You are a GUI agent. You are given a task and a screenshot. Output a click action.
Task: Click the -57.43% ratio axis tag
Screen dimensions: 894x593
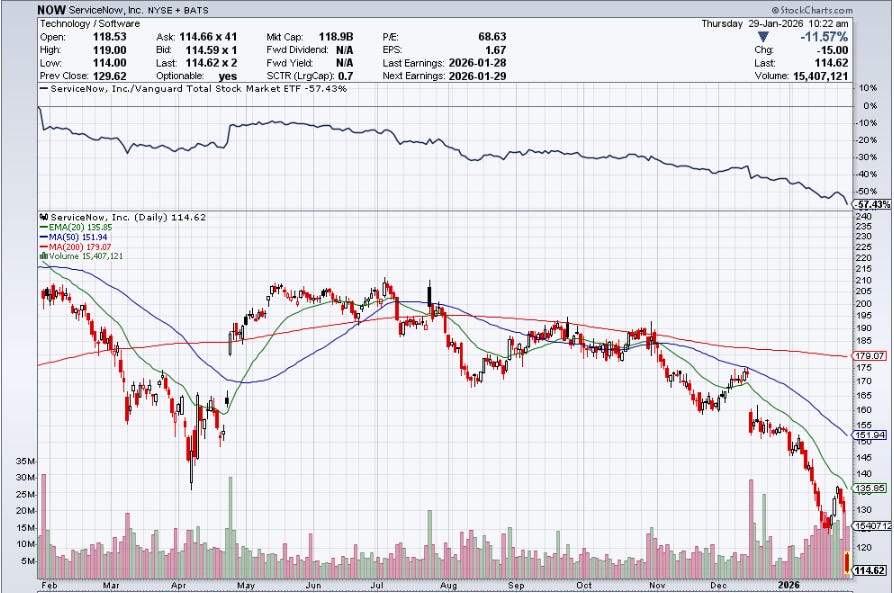[x=871, y=204]
